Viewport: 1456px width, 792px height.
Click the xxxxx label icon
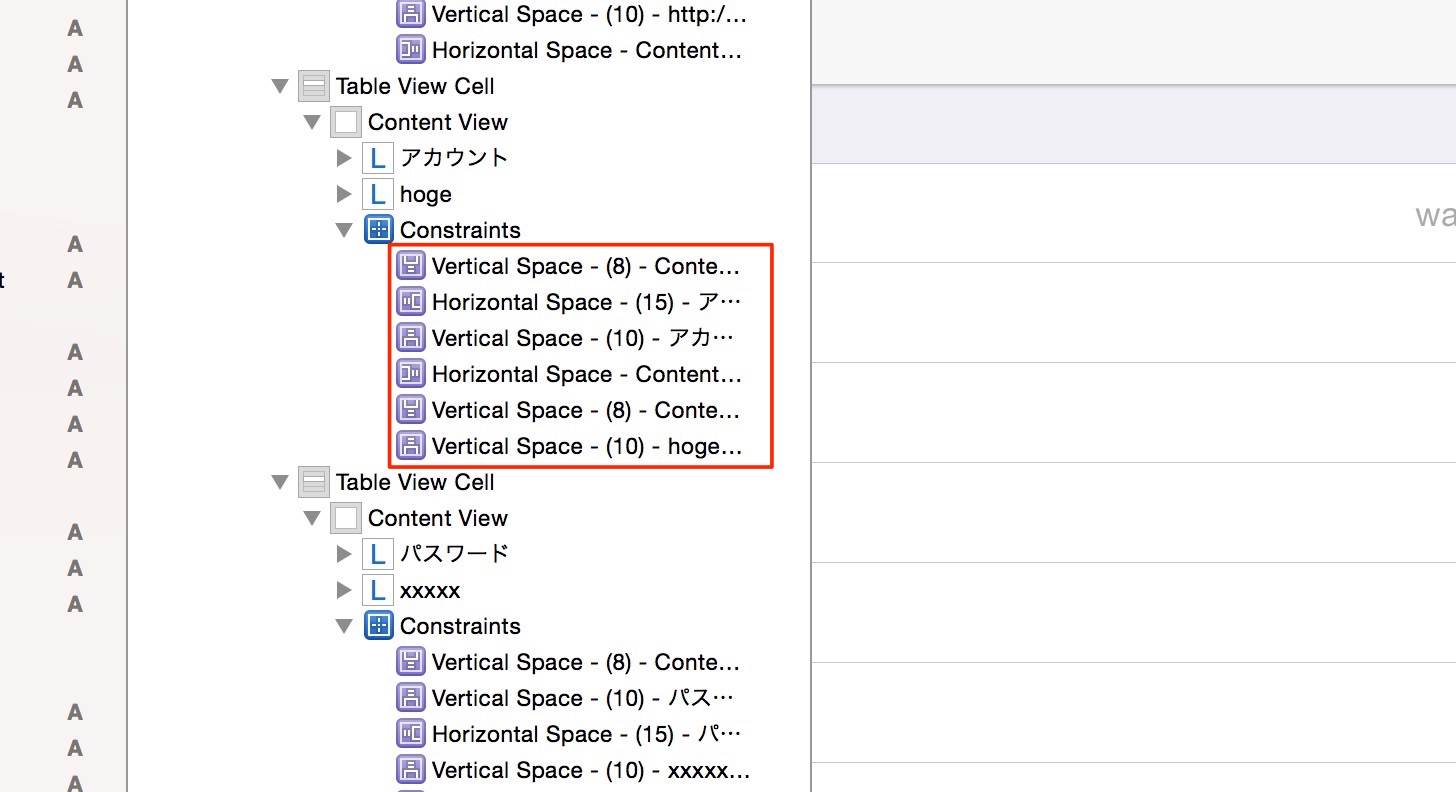pyautogui.click(x=377, y=590)
